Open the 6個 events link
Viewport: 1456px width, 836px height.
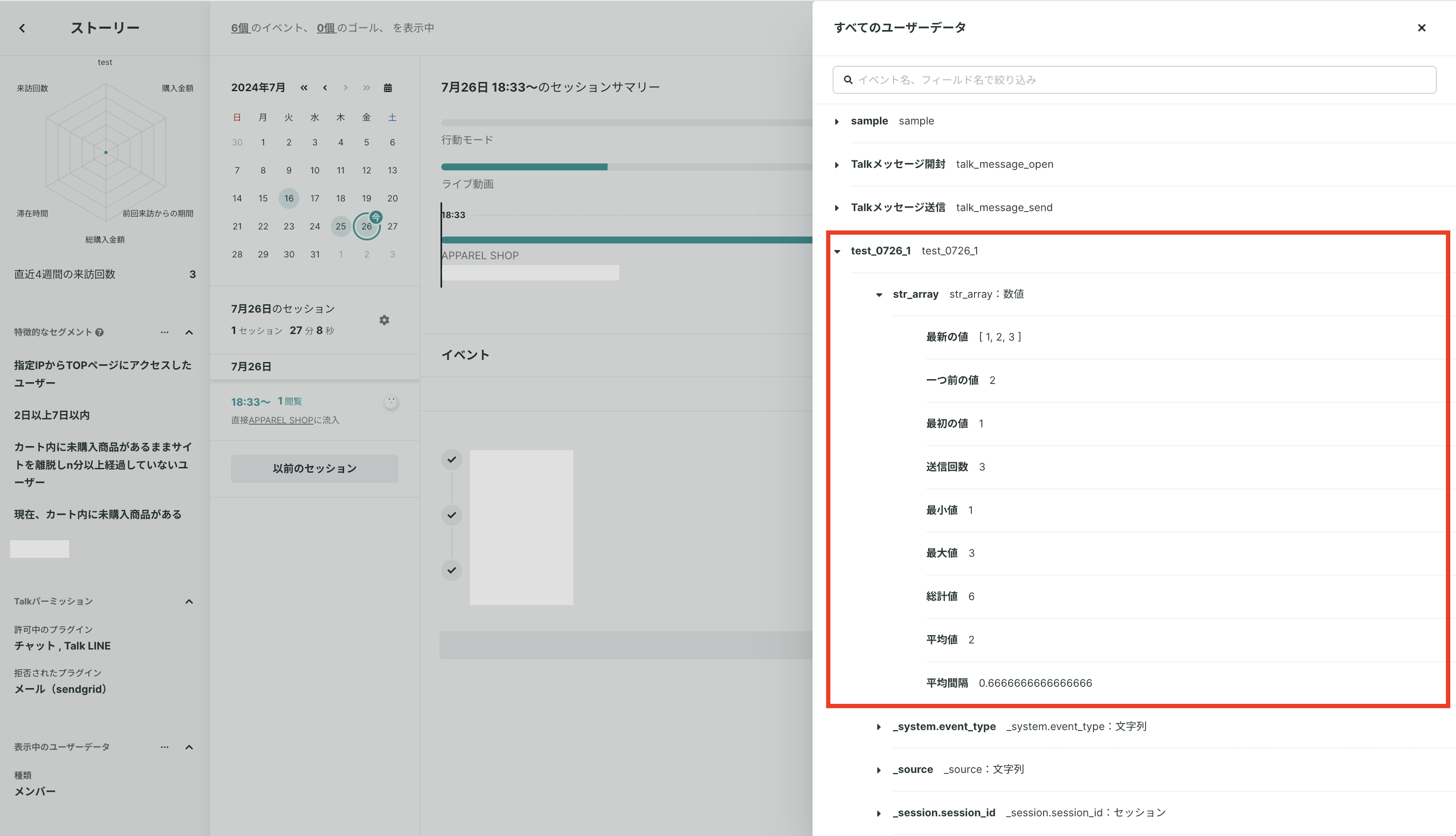coord(240,28)
